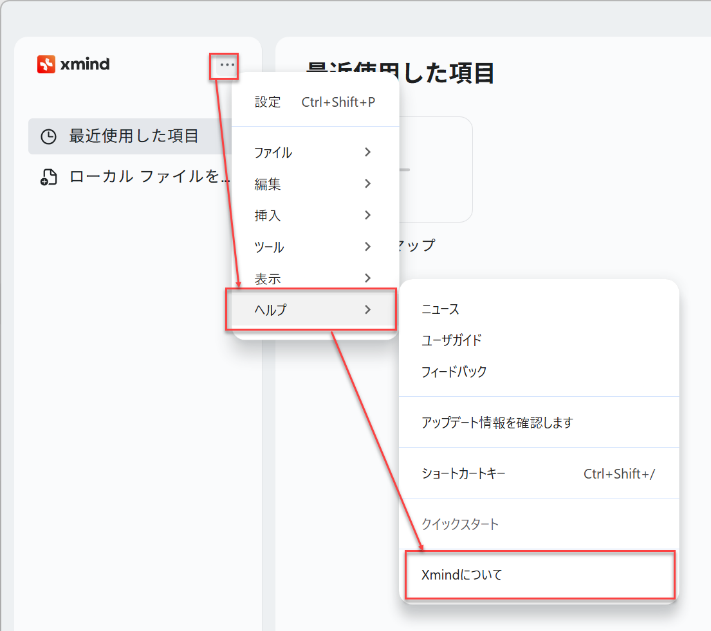
Task: Open 設定 from the menu
Action: pos(315,102)
